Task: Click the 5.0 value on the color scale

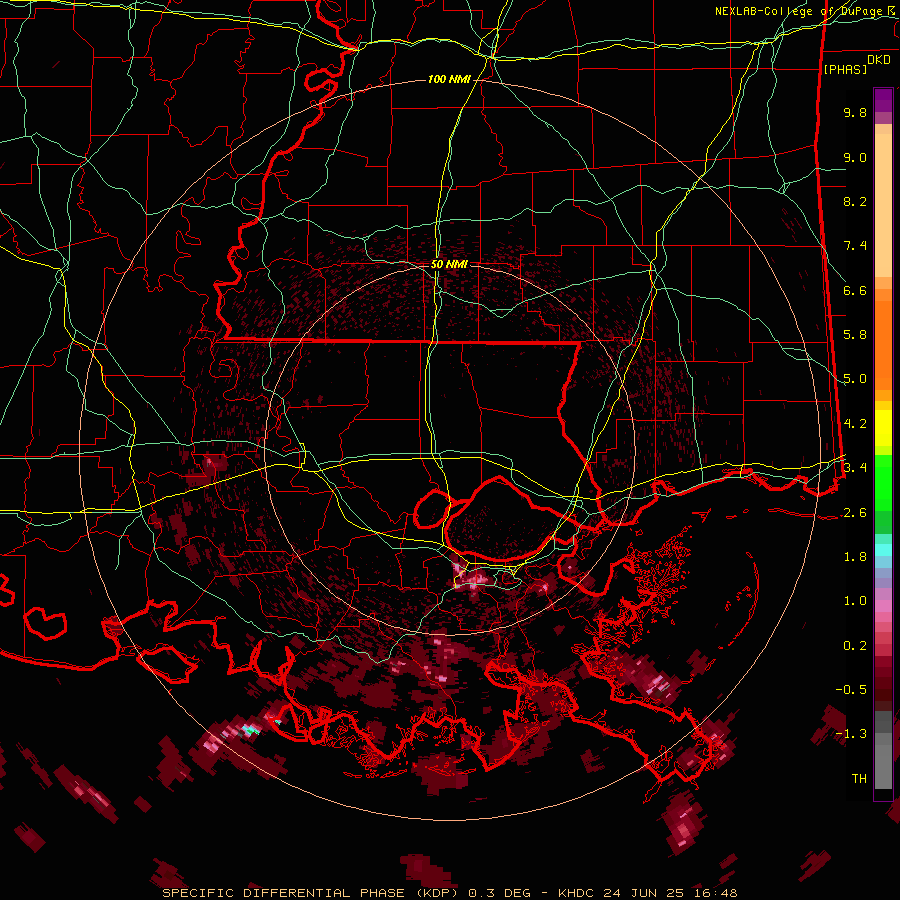Action: tap(855, 379)
